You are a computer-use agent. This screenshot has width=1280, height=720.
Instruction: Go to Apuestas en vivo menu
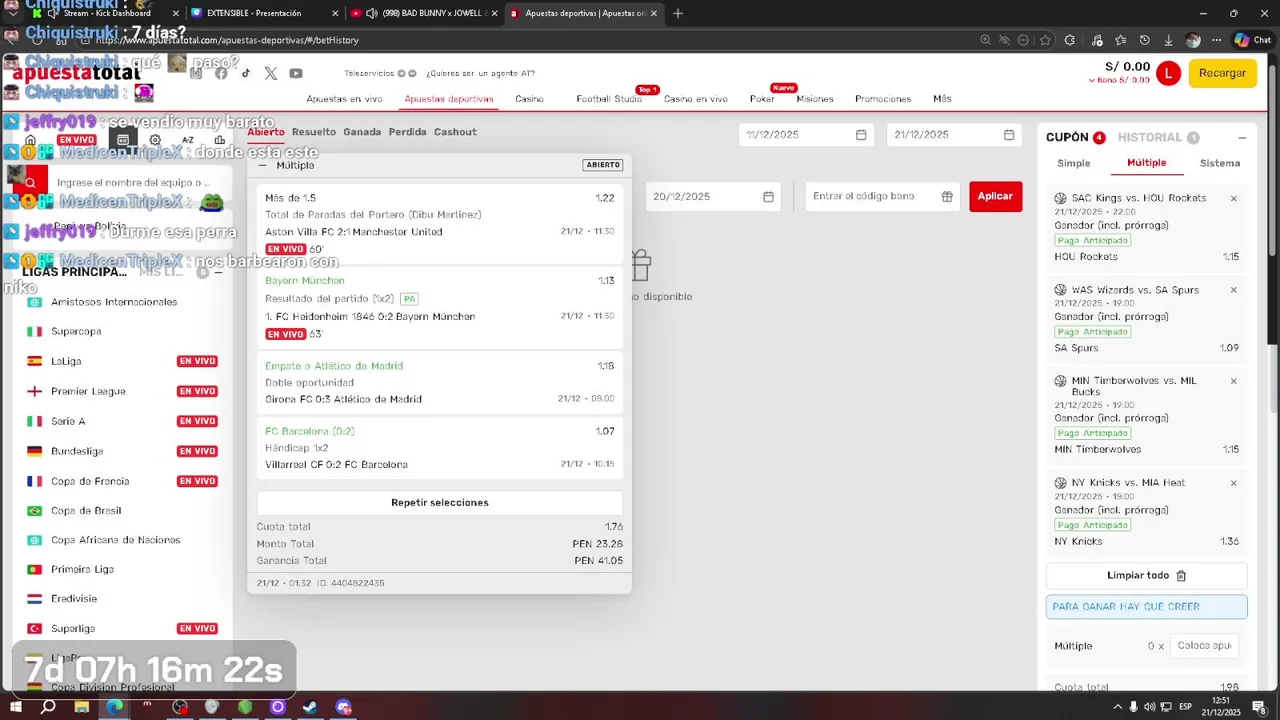[x=344, y=99]
